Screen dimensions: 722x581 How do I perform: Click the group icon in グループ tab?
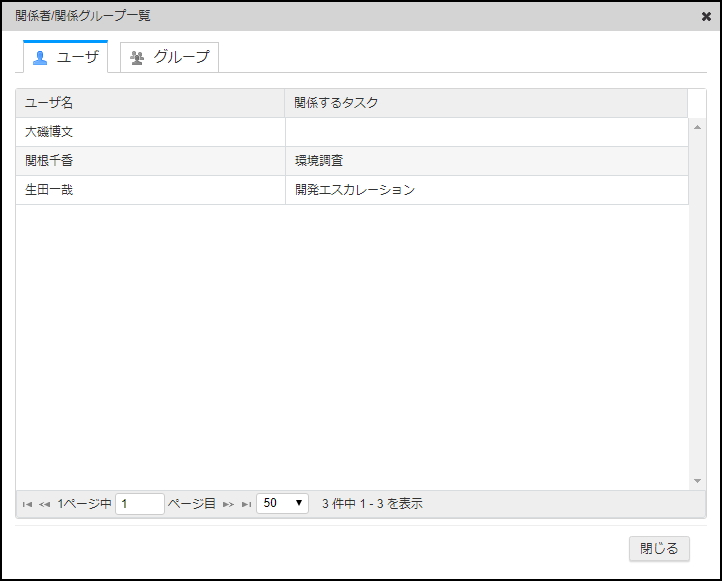pos(137,58)
